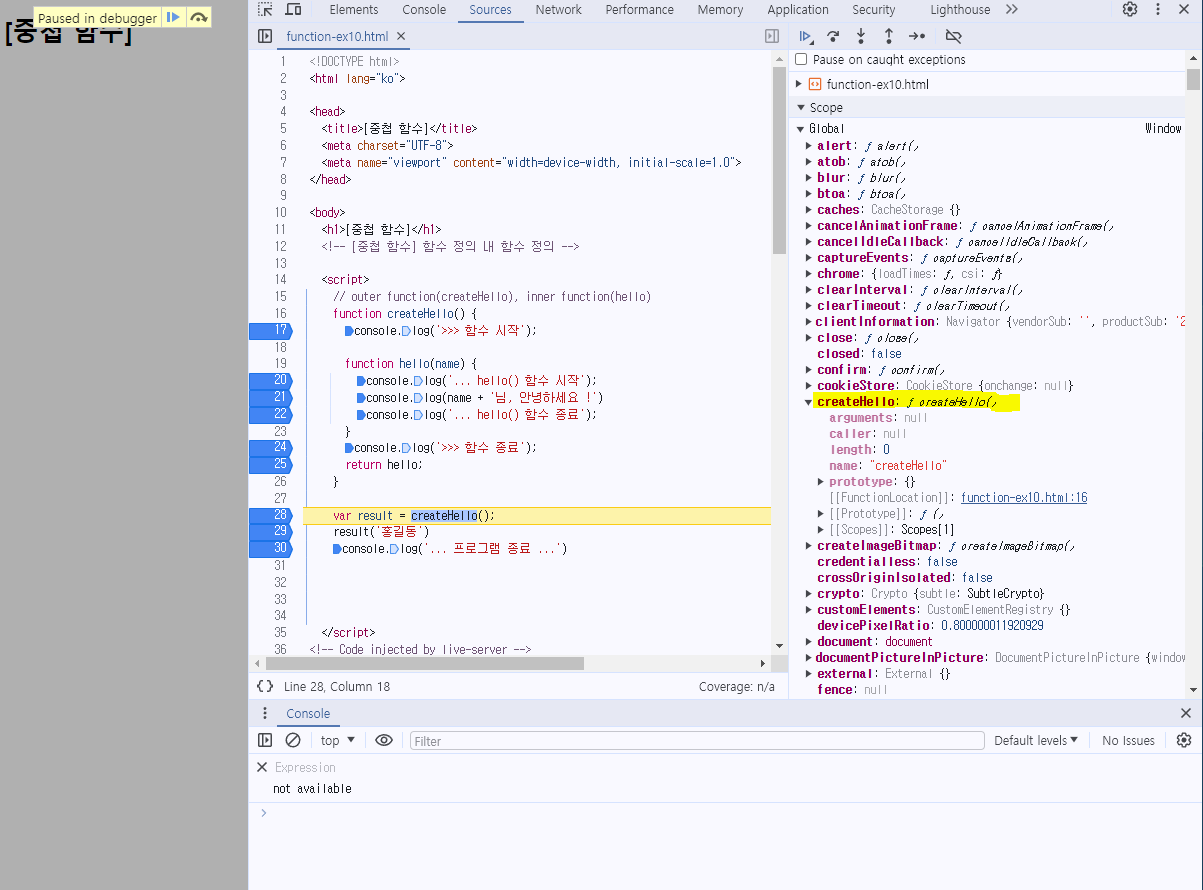Open the top context dropdown
The image size is (1203, 890).
[337, 740]
